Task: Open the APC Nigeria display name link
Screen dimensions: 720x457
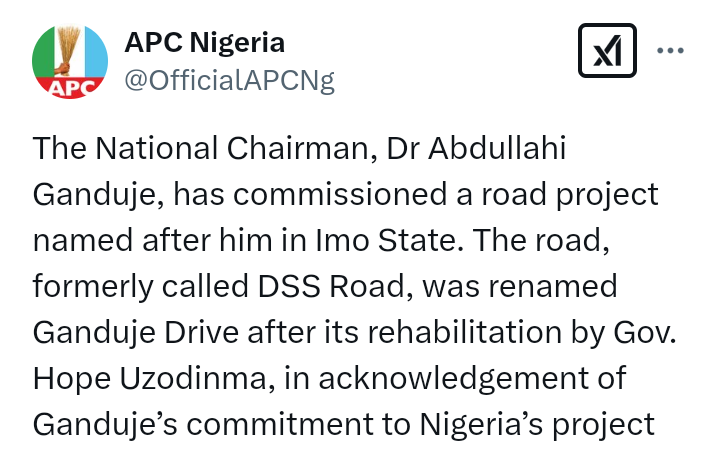Action: [204, 42]
